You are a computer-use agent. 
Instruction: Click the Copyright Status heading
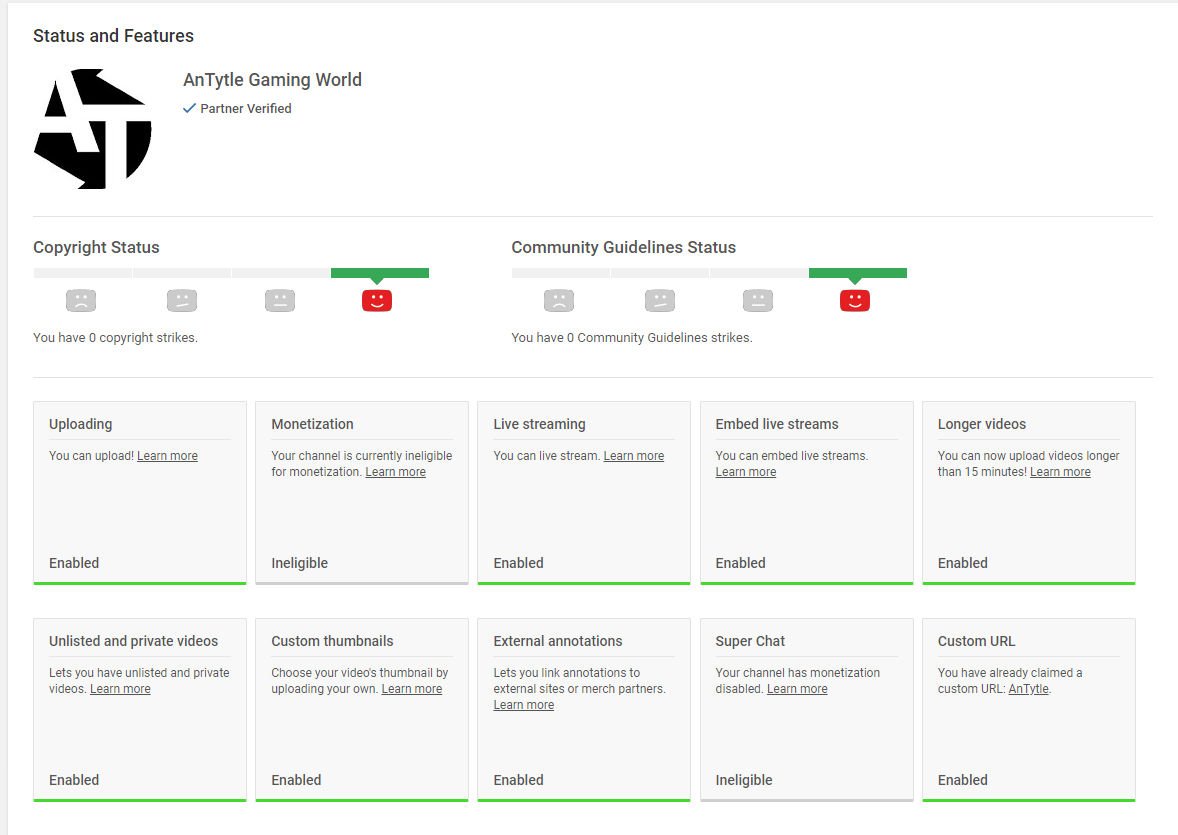click(96, 247)
